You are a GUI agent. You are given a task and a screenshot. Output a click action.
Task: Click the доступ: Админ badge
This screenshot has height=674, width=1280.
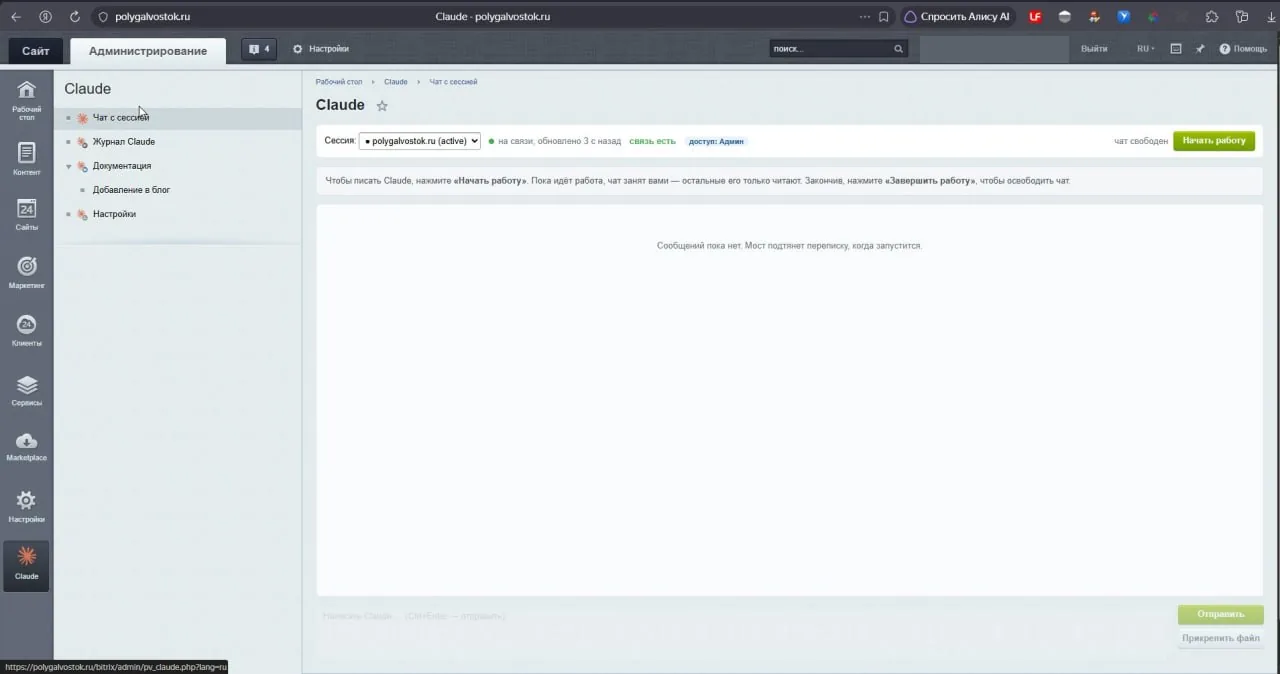point(716,142)
